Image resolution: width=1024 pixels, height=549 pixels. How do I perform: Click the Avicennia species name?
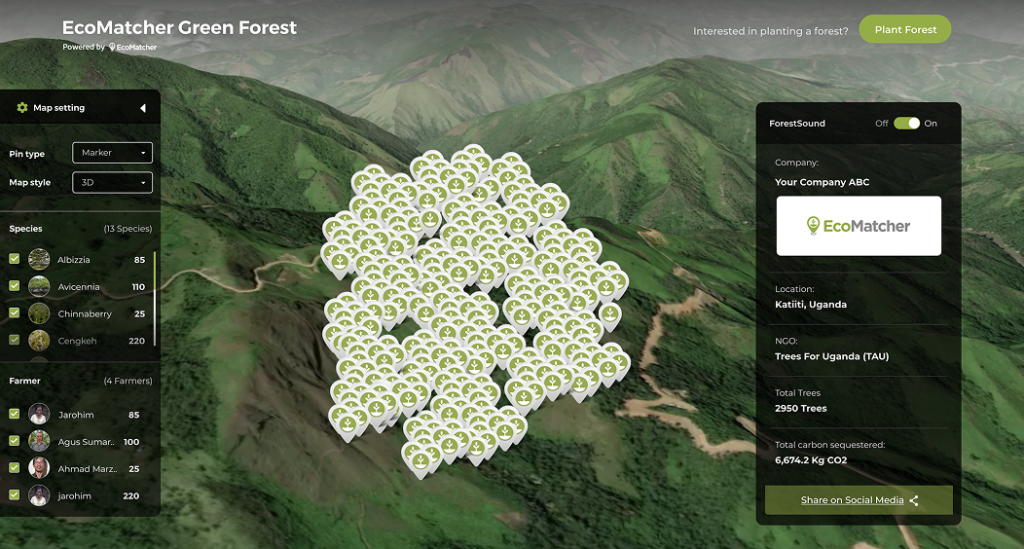pos(78,287)
